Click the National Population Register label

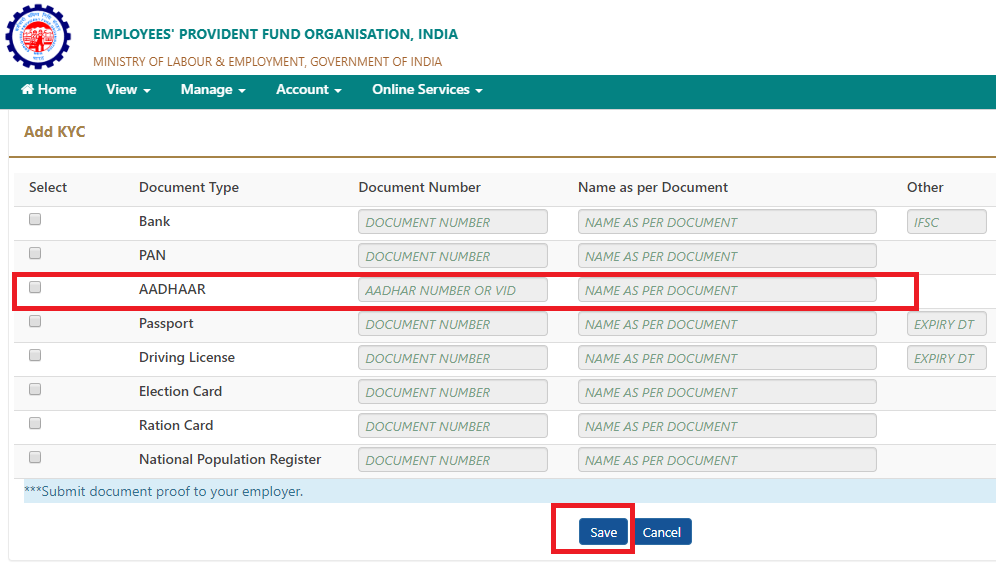[x=230, y=459]
